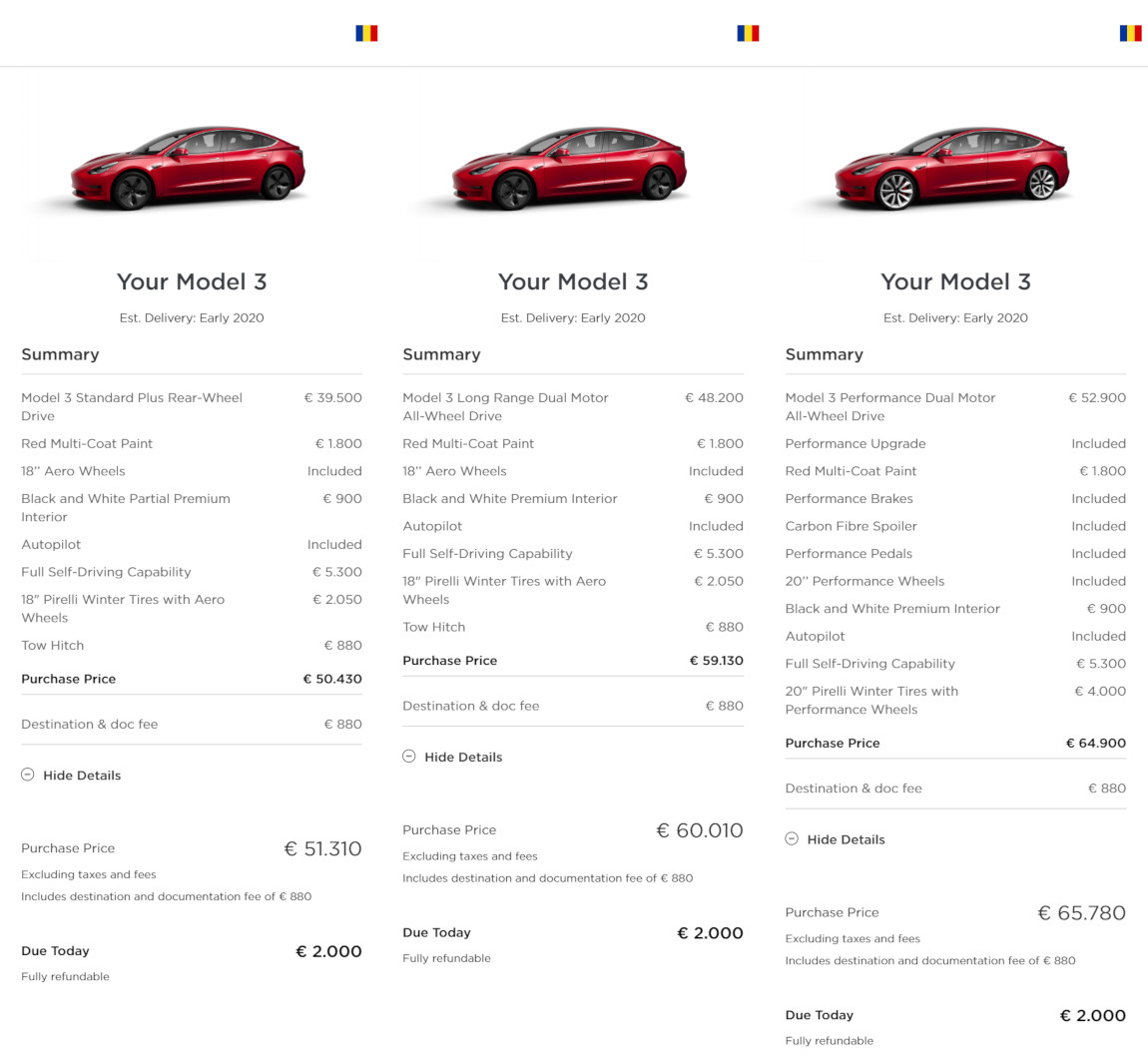Screen dimensions: 1148x1058
Task: Collapse details via Hide Details under Standard Plus
Action: click(x=82, y=776)
